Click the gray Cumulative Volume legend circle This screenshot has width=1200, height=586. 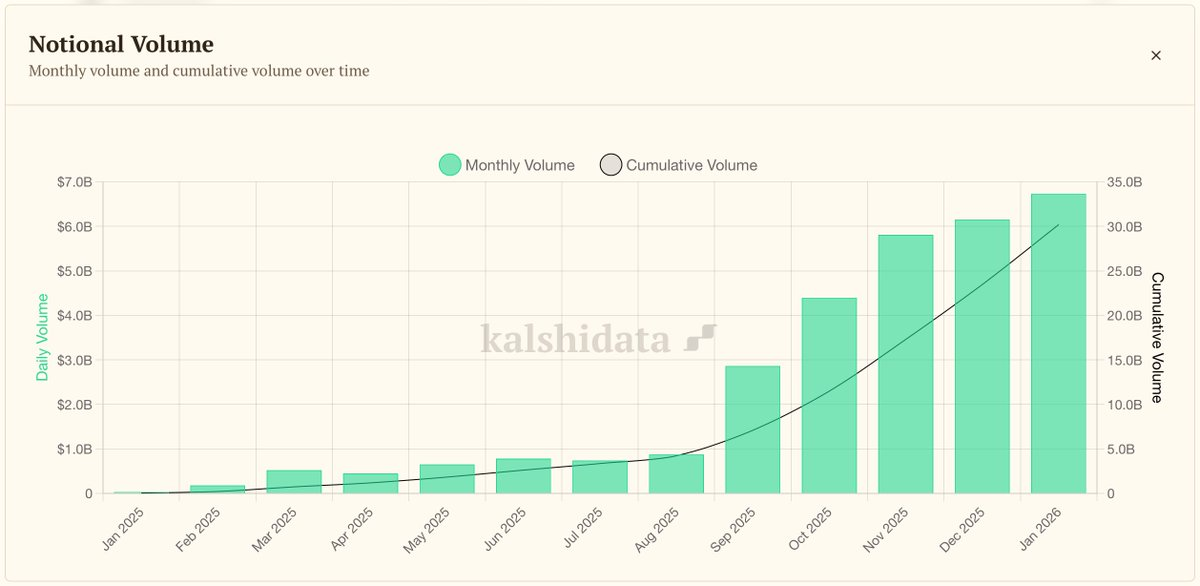point(610,164)
